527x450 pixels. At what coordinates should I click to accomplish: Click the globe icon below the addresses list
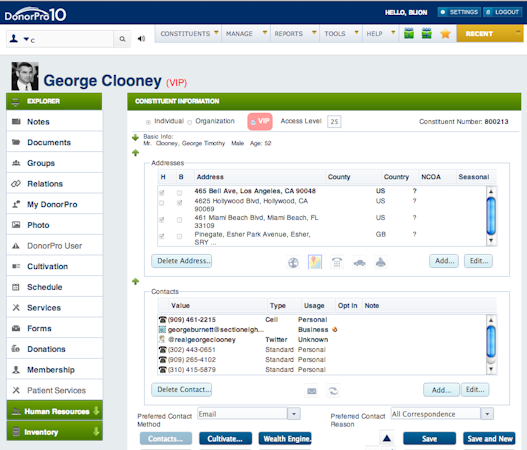tap(293, 262)
